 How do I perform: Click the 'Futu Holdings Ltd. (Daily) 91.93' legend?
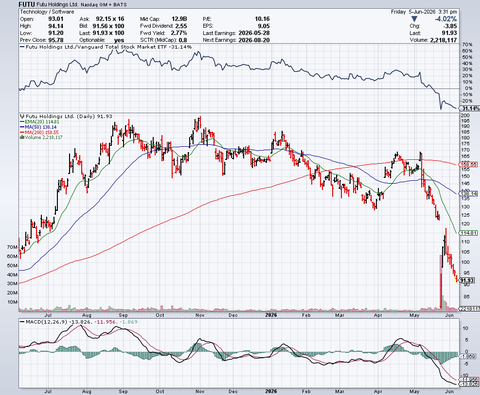[x=69, y=116]
